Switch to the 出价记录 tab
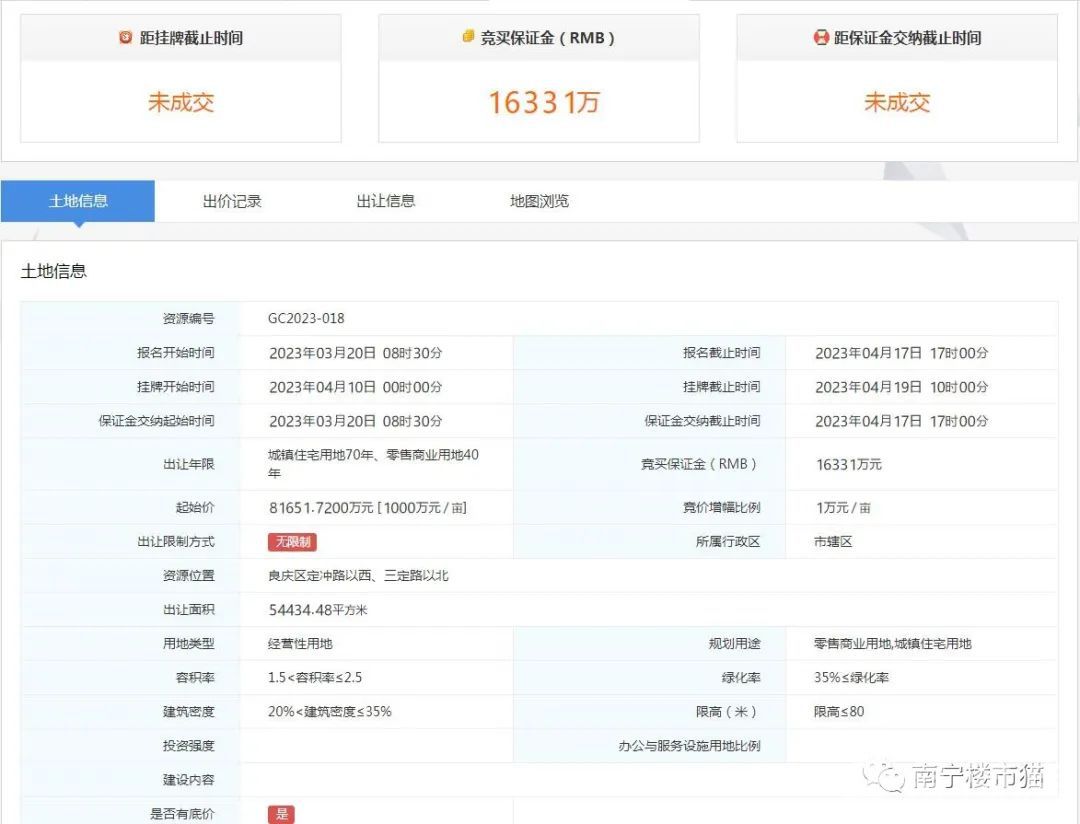Viewport: 1080px width, 824px height. pos(232,201)
